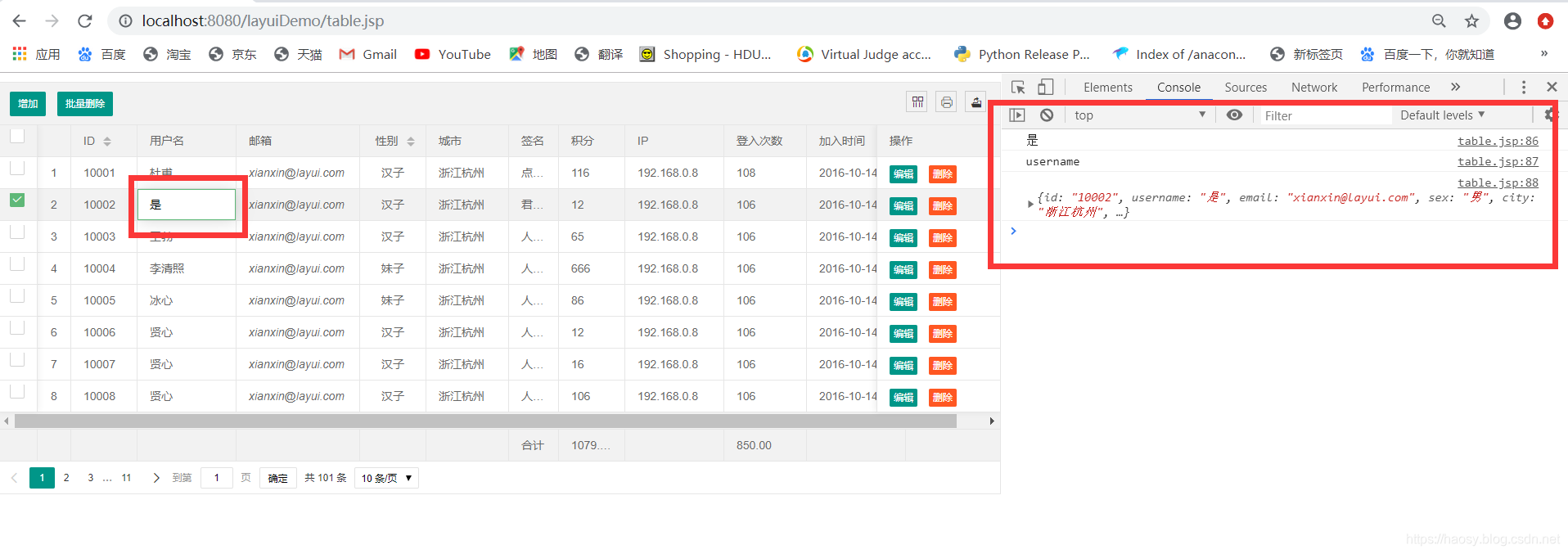Click the console Filter input
The image size is (1568, 554).
coord(1326,115)
